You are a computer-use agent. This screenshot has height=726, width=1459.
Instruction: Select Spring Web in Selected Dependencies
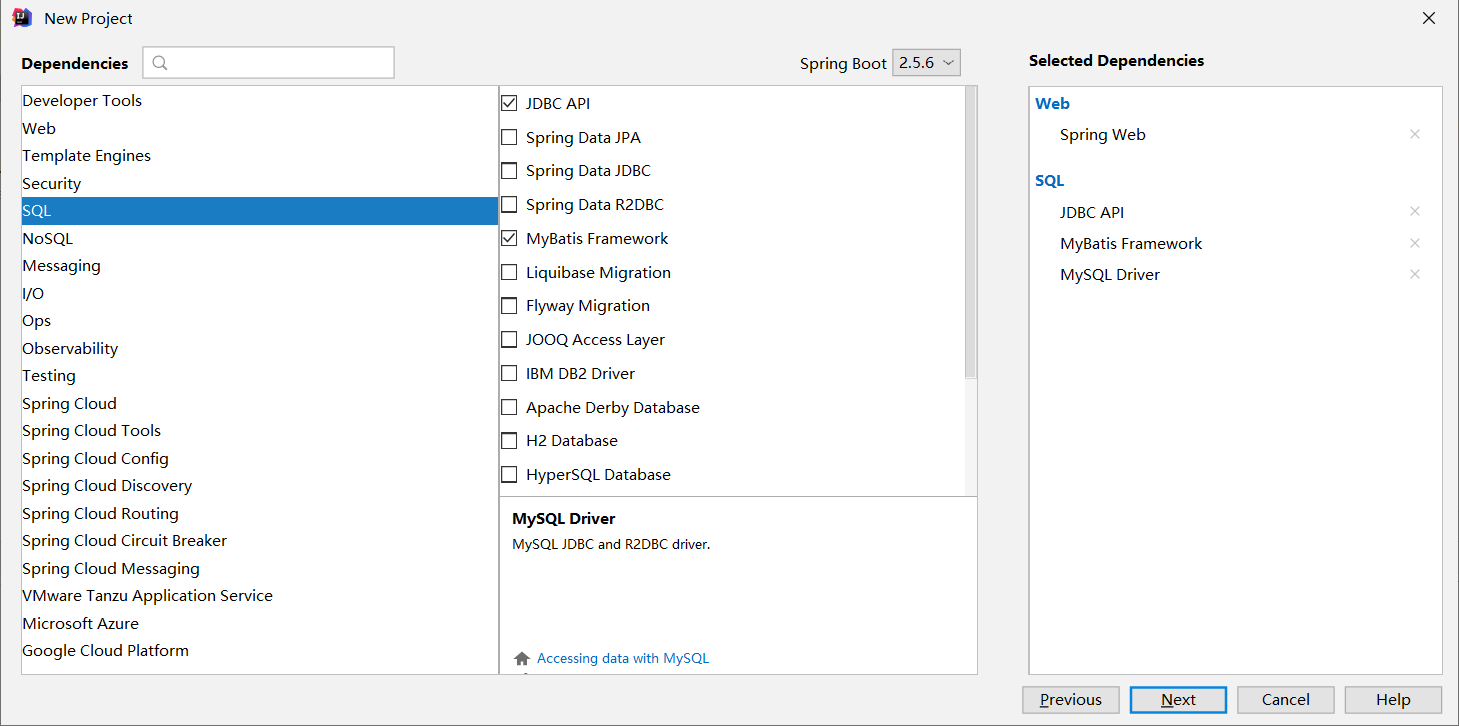pos(1103,135)
